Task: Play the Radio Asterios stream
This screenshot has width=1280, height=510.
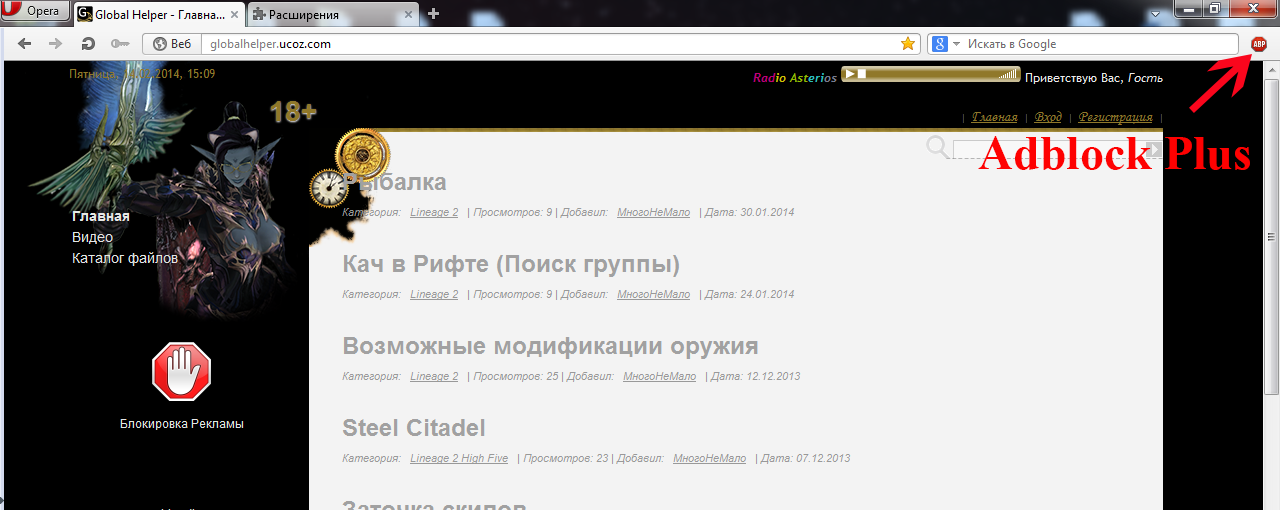Action: tap(849, 74)
